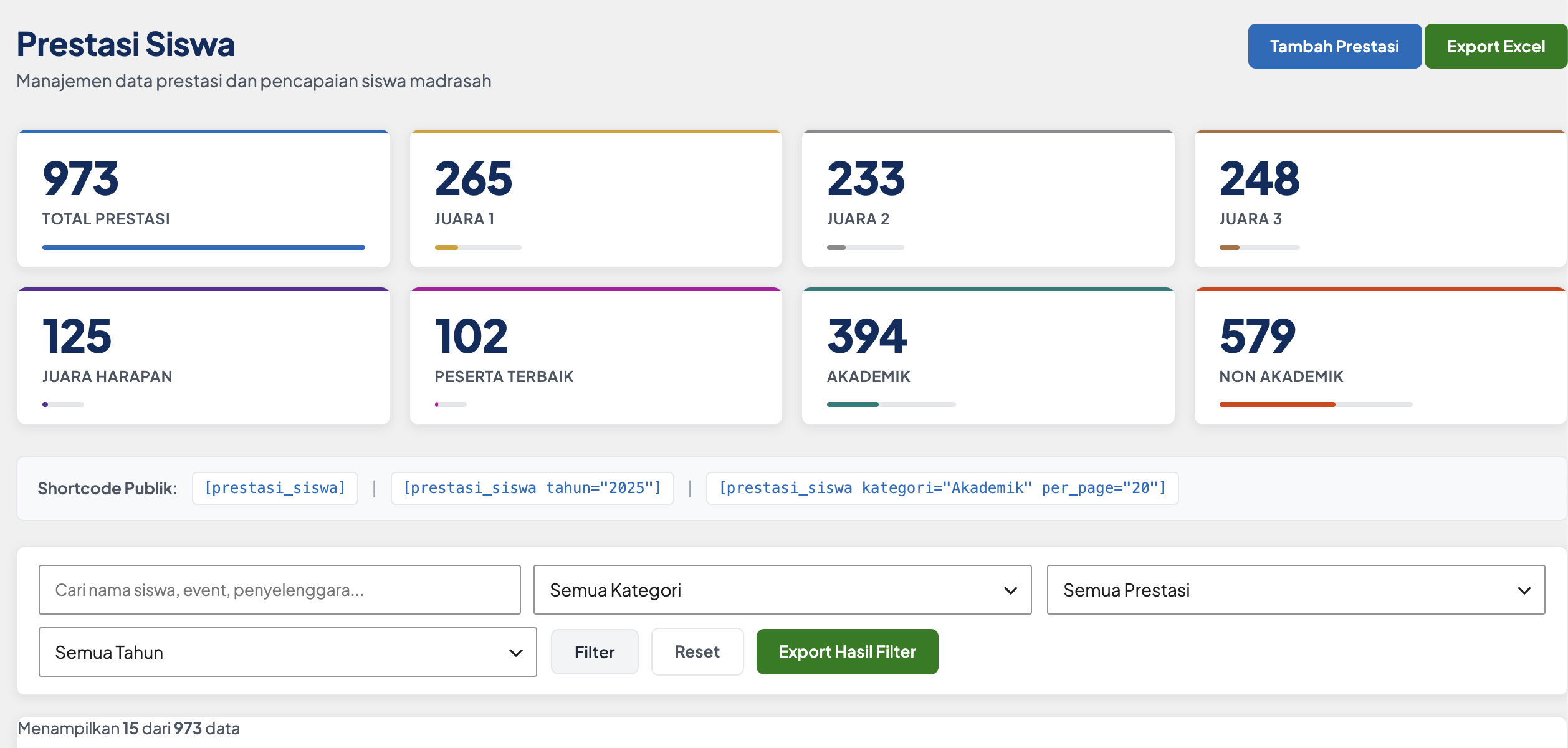Image resolution: width=1568 pixels, height=748 pixels.
Task: Click the Manajemen data prestasi subtitle
Action: point(254,81)
